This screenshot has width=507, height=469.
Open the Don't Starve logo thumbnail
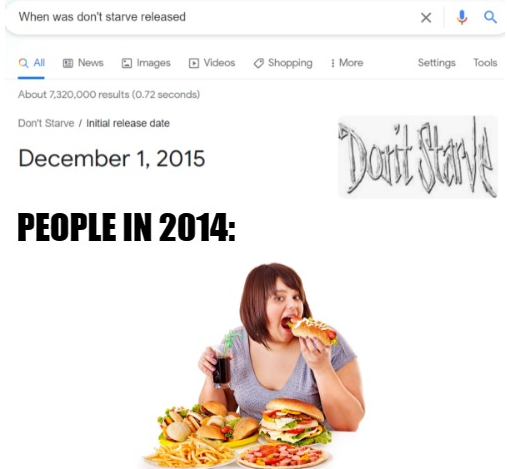click(418, 156)
